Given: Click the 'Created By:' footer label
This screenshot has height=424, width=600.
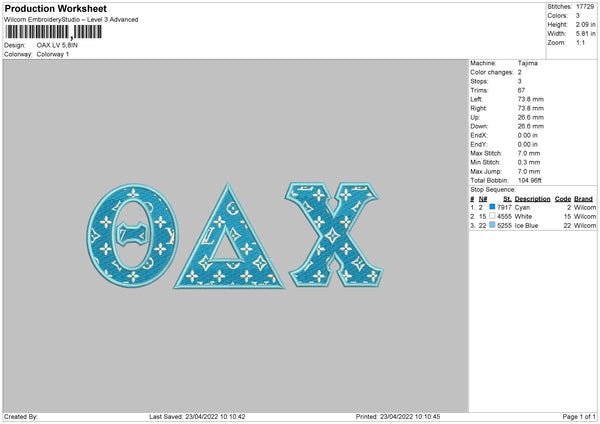Looking at the screenshot, I should pyautogui.click(x=21, y=416).
